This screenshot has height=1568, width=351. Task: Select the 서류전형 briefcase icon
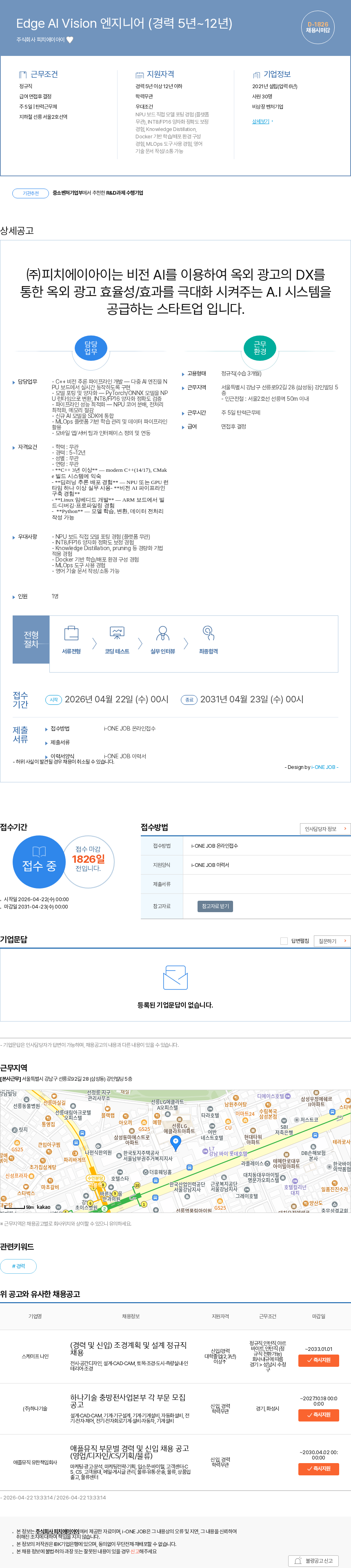[x=71, y=633]
